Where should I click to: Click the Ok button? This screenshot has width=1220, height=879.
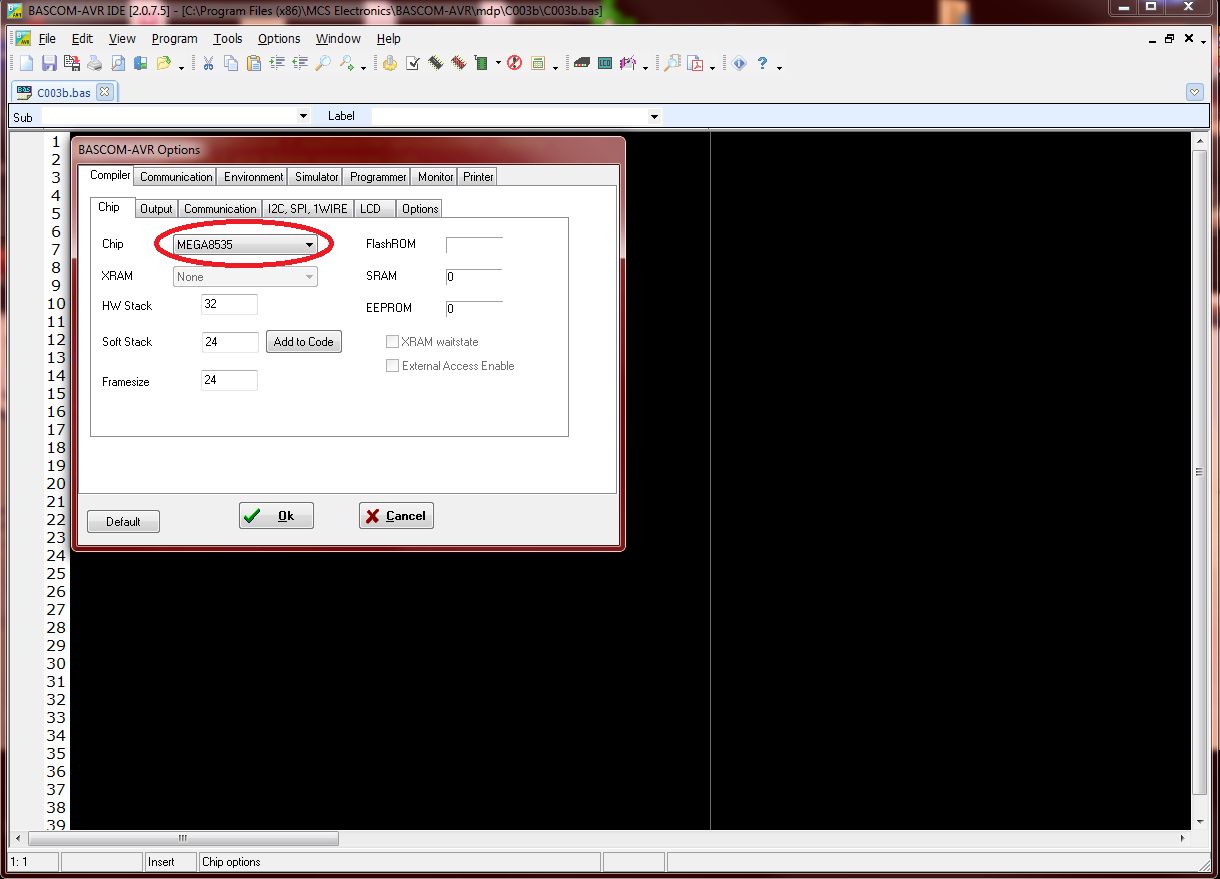276,516
